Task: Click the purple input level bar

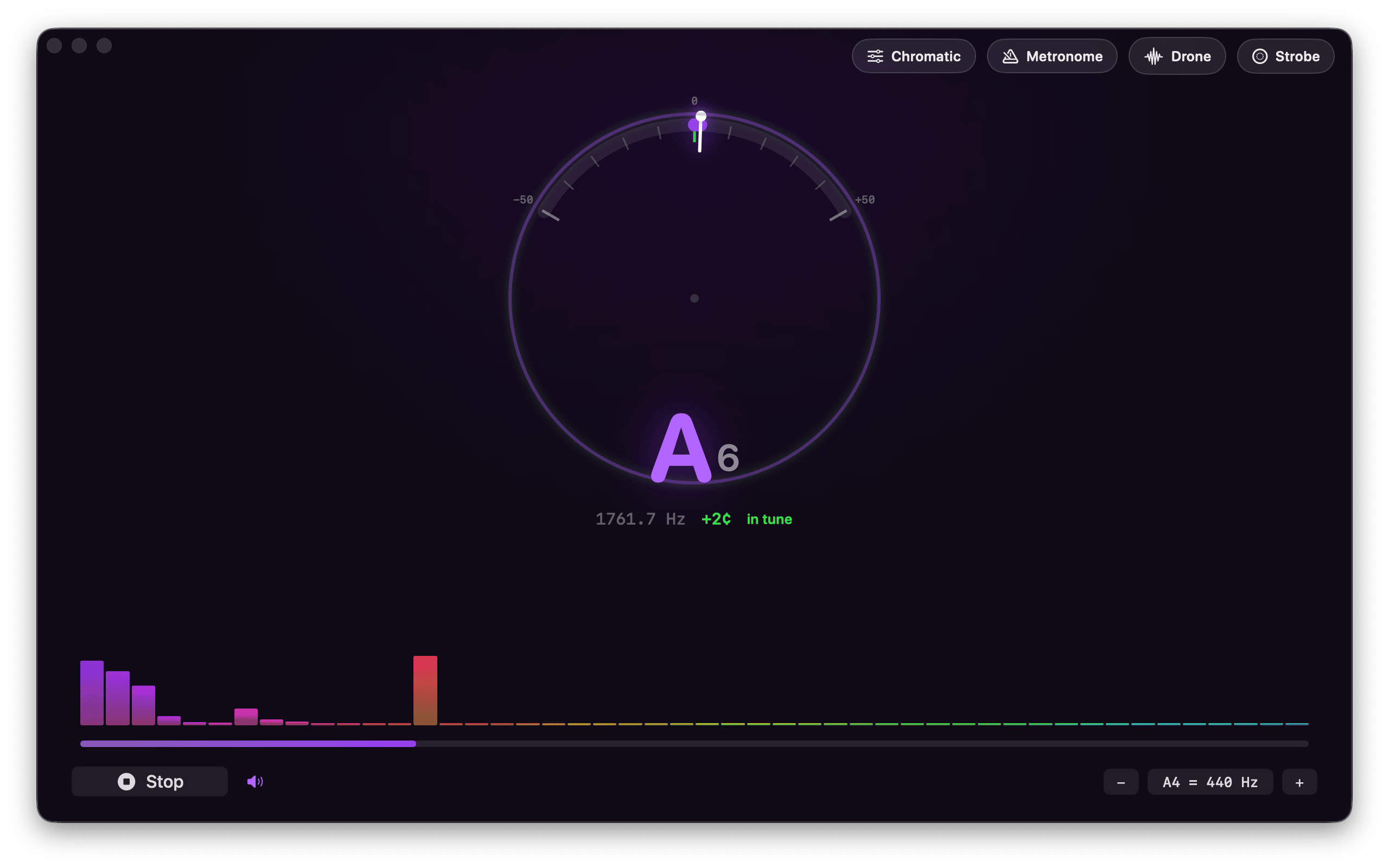Action: point(248,743)
